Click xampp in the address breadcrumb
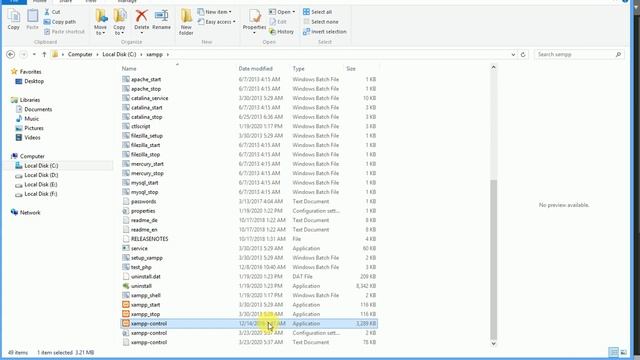Viewport: 640px width, 360px height. point(154,54)
